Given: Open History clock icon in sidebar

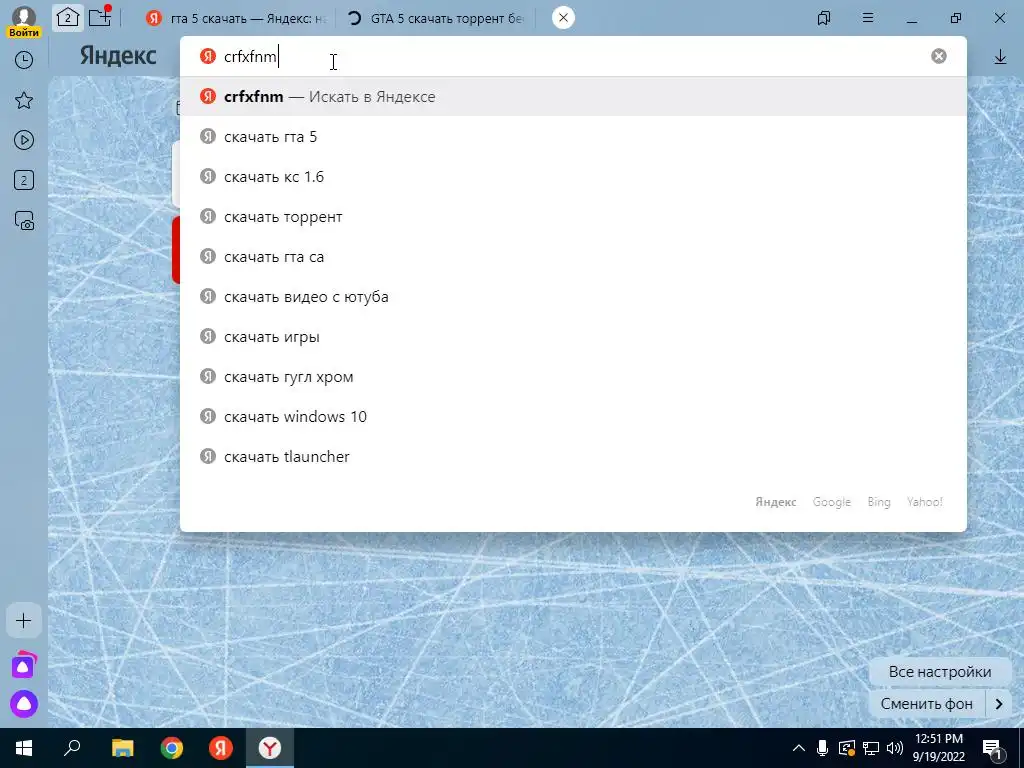Looking at the screenshot, I should tap(24, 60).
